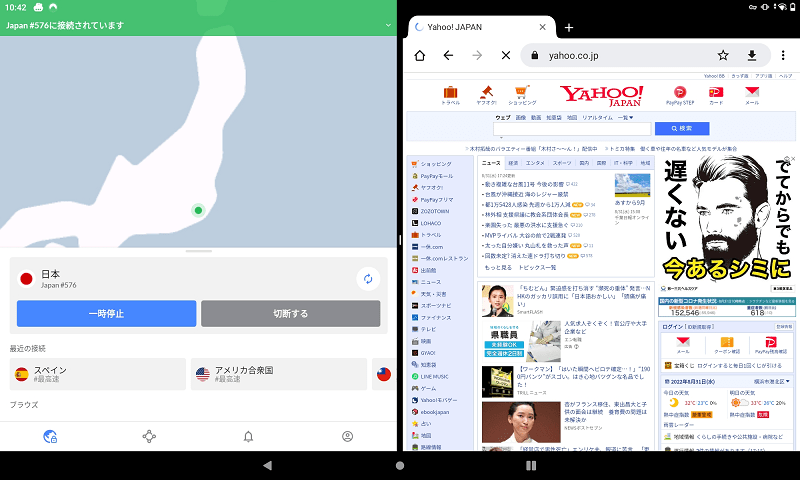Select the ウェブ search category
The image size is (800, 480).
coord(503,118)
